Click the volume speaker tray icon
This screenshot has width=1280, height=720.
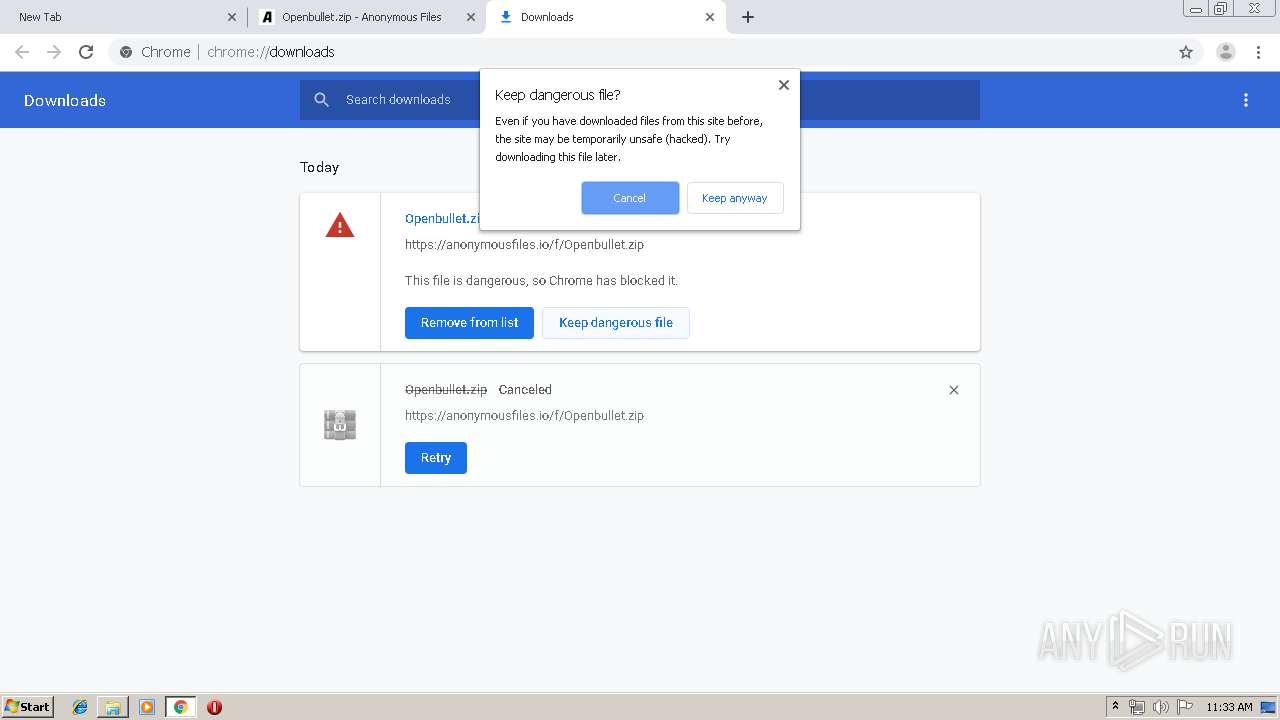point(1161,707)
